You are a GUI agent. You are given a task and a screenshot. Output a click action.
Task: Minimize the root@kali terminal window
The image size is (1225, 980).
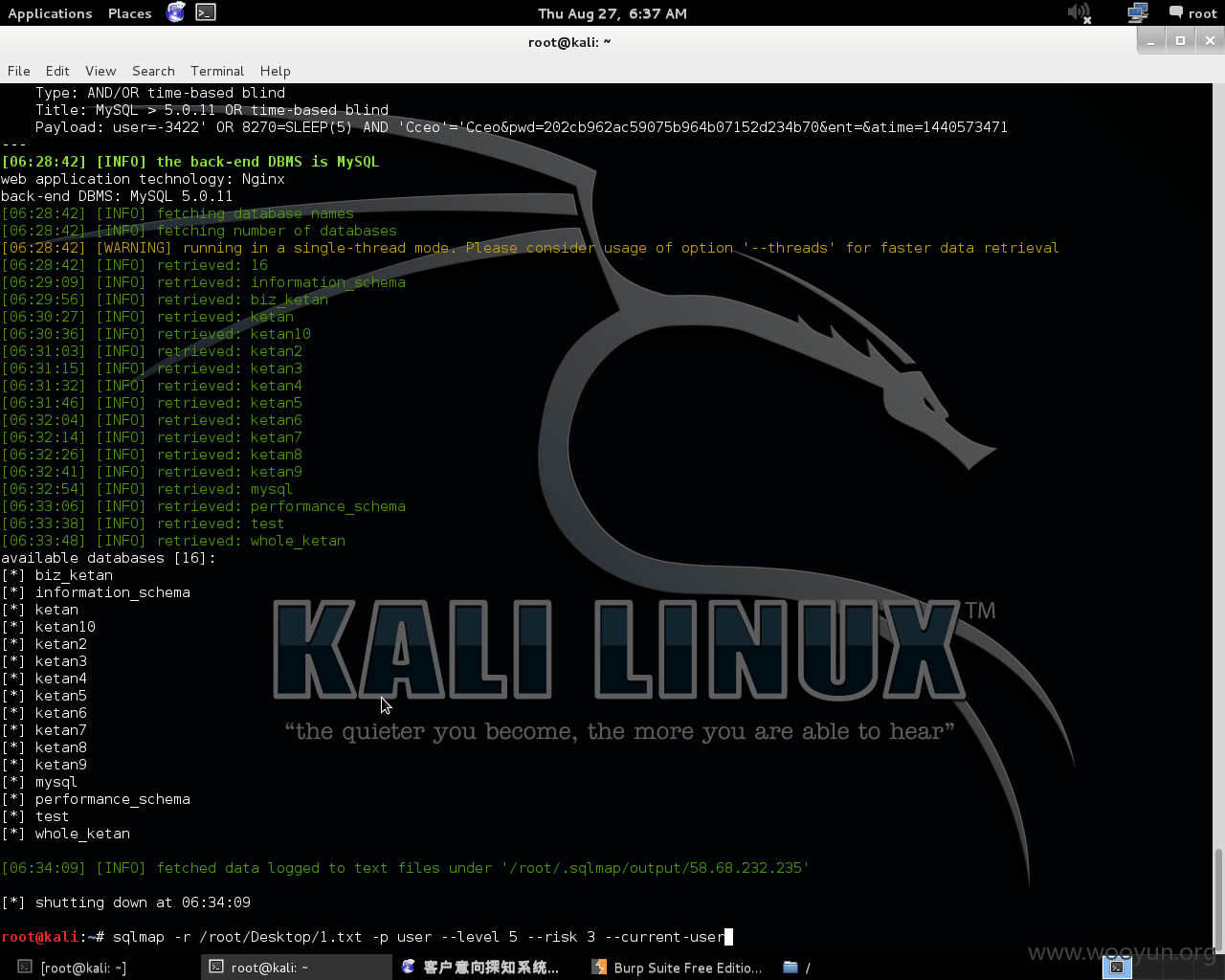1151,40
